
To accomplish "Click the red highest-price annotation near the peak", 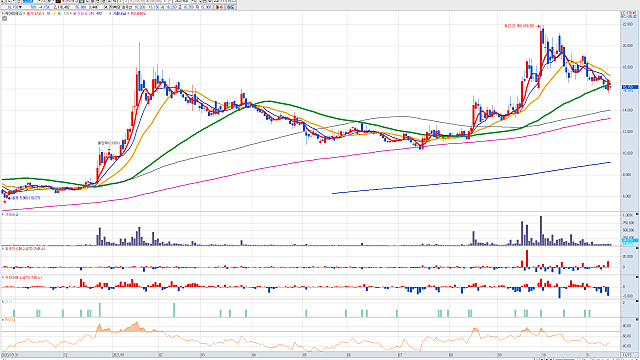I will coord(521,26).
